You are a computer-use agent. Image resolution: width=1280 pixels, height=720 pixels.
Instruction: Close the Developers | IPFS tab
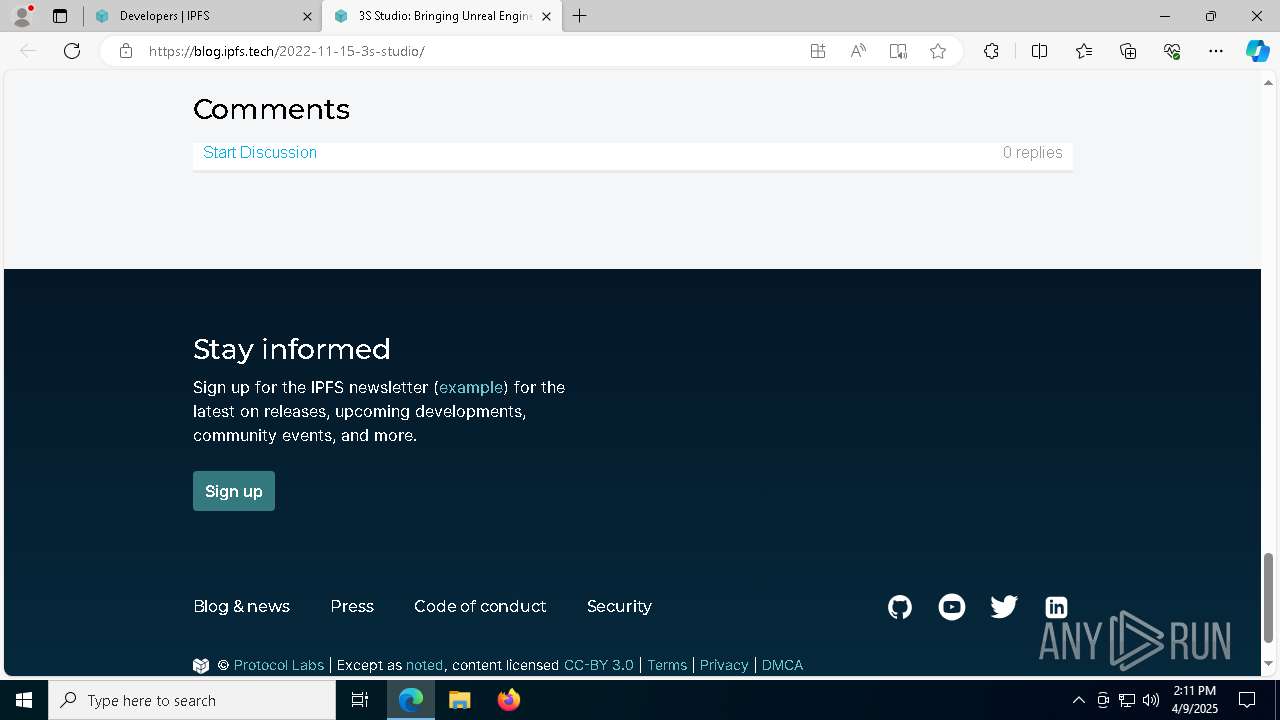(306, 16)
